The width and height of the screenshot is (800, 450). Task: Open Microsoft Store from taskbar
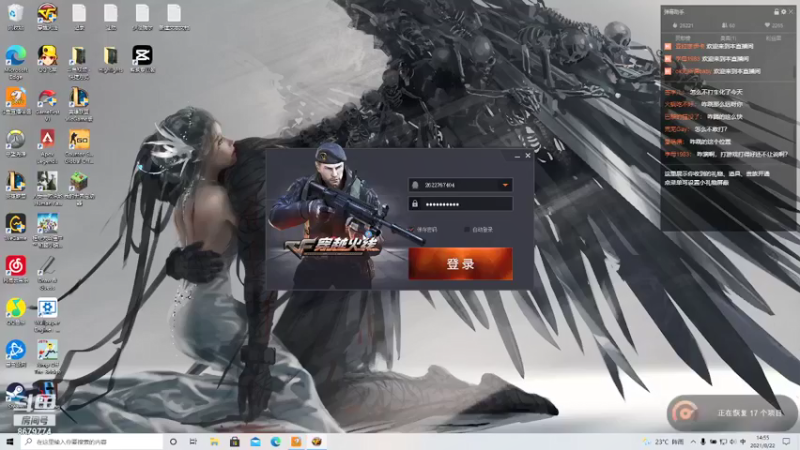tap(235, 441)
